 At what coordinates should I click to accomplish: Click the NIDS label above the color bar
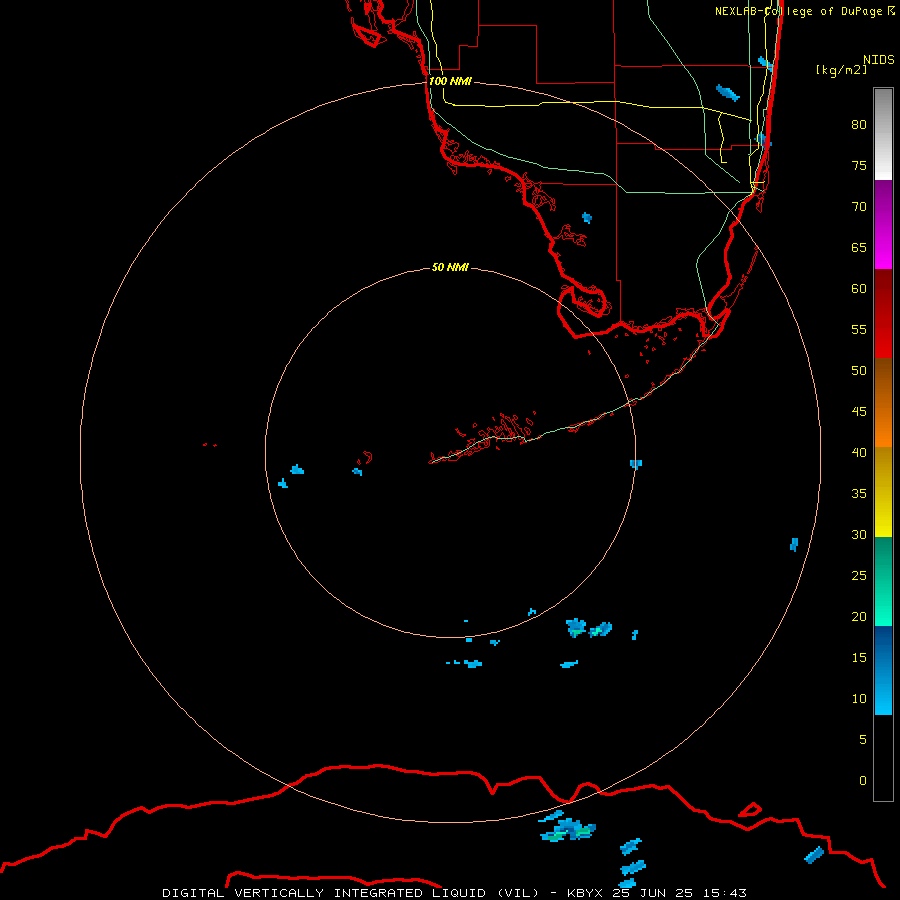tap(879, 60)
